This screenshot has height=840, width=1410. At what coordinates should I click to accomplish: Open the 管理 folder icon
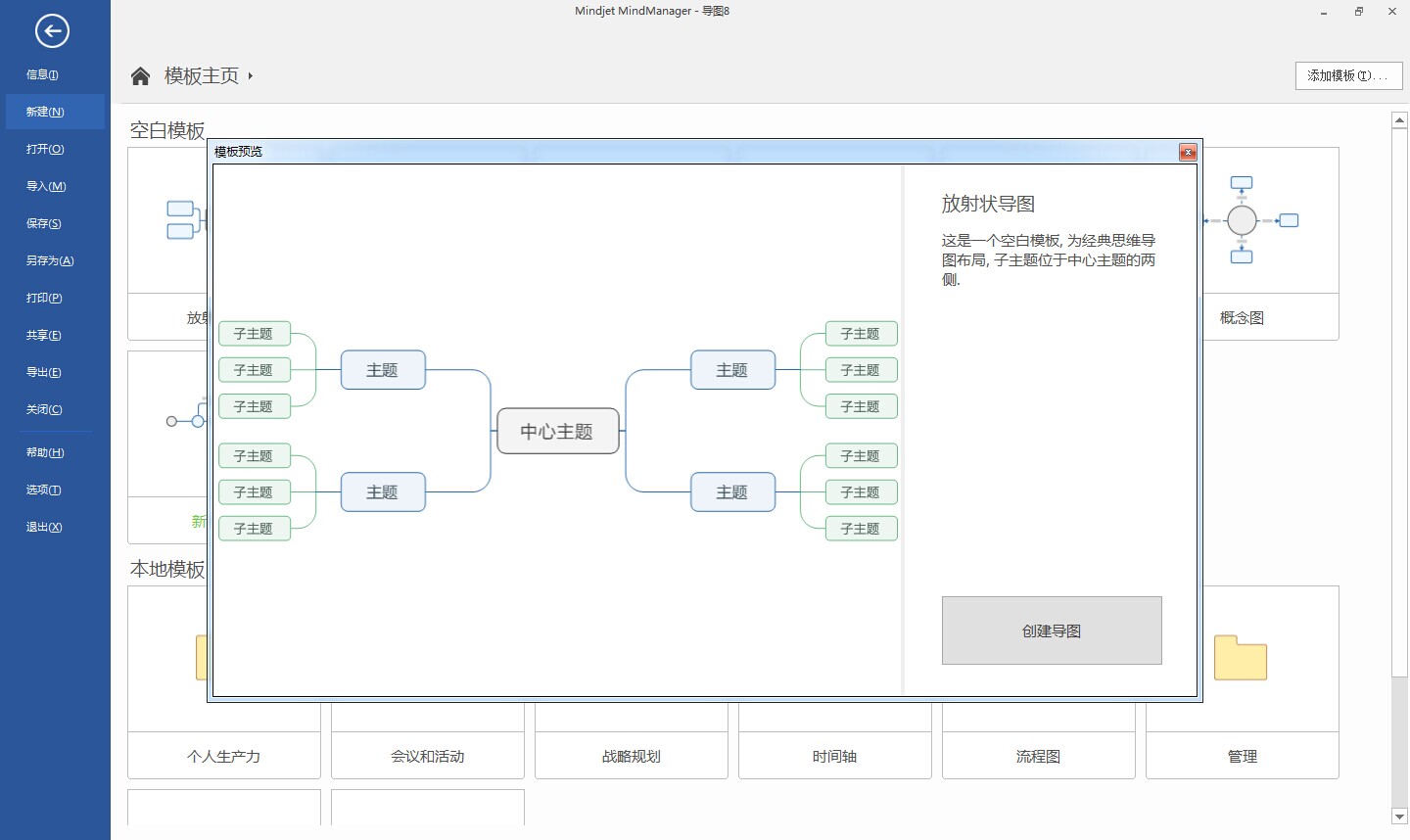[1242, 658]
